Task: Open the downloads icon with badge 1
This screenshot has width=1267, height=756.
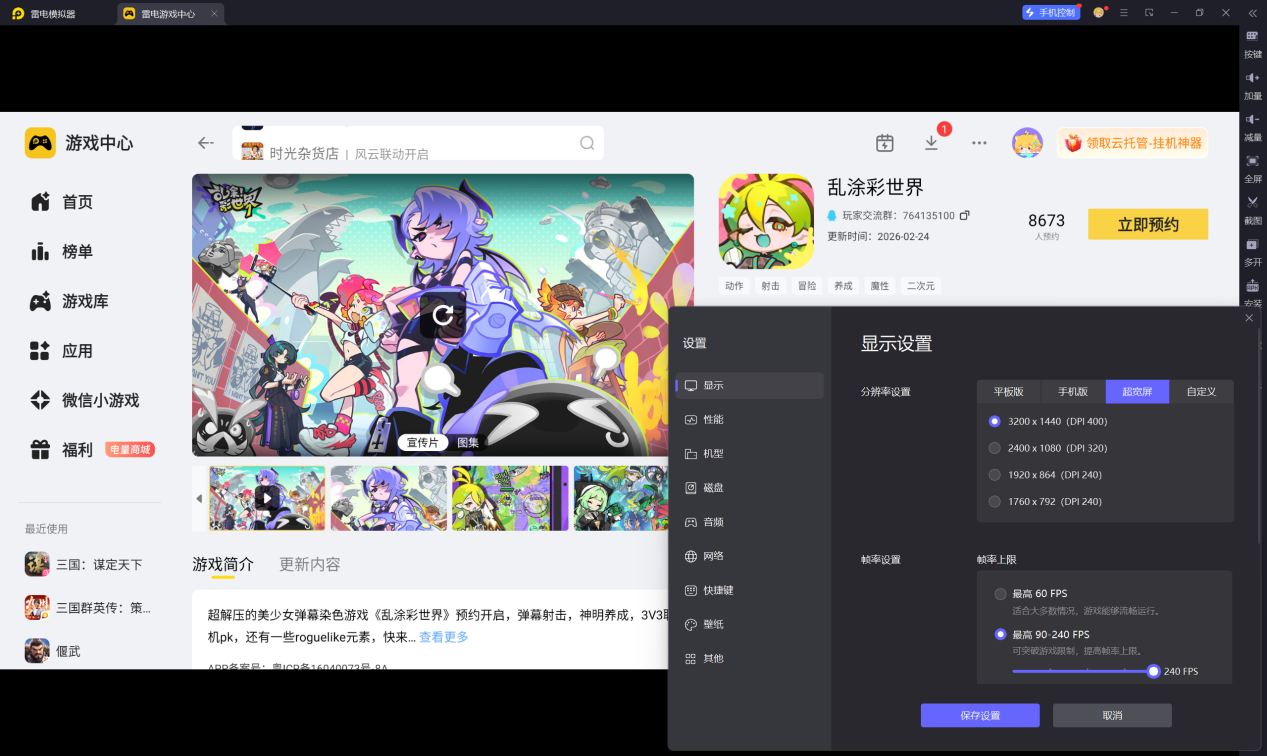Action: pos(932,143)
